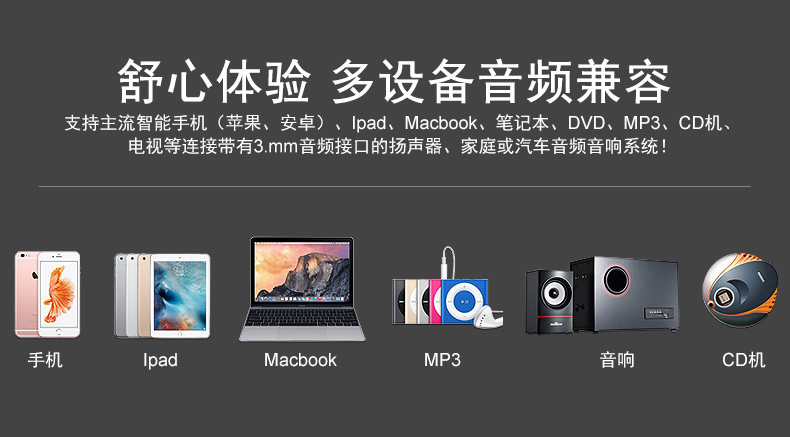Click the rose gold iPhone image

coord(47,294)
